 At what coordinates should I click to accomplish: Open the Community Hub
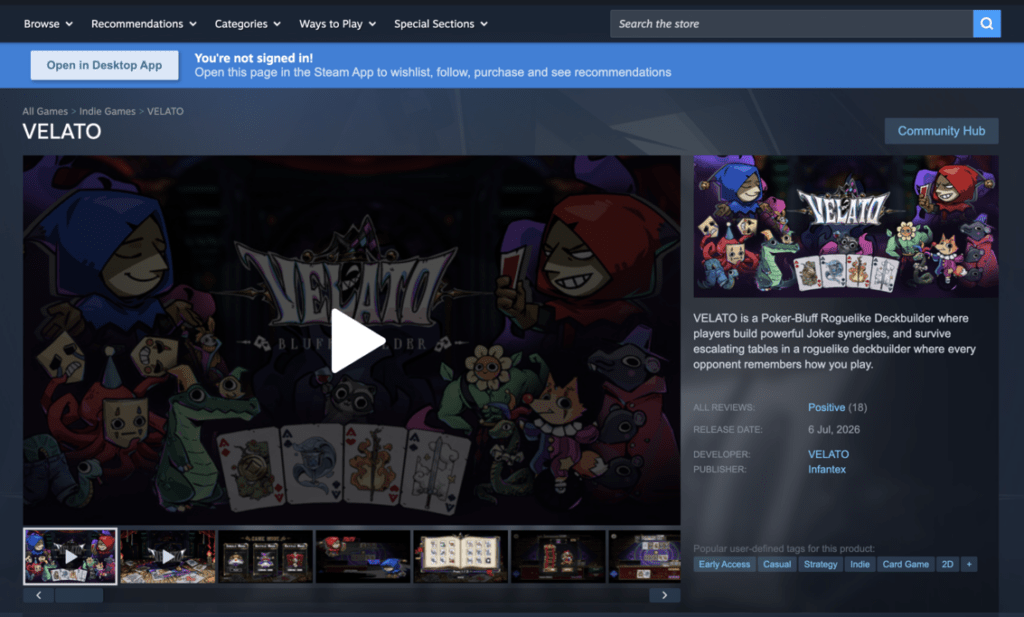pyautogui.click(x=941, y=131)
